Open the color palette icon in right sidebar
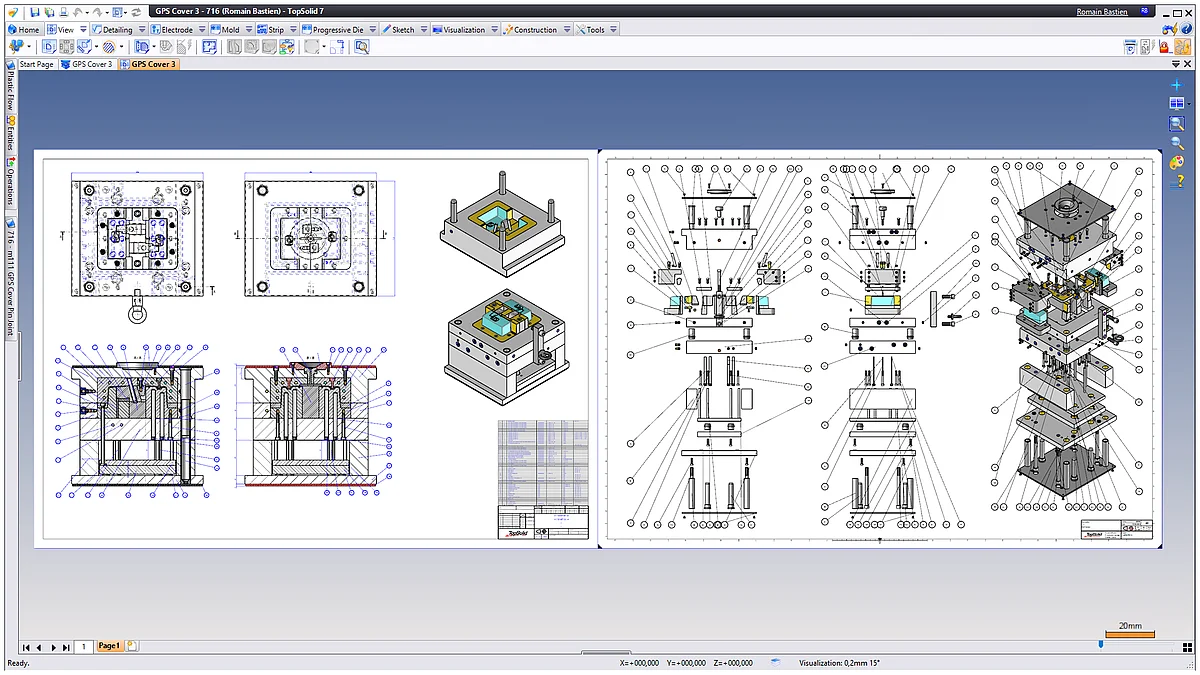Image resolution: width=1200 pixels, height=675 pixels. (x=1177, y=161)
